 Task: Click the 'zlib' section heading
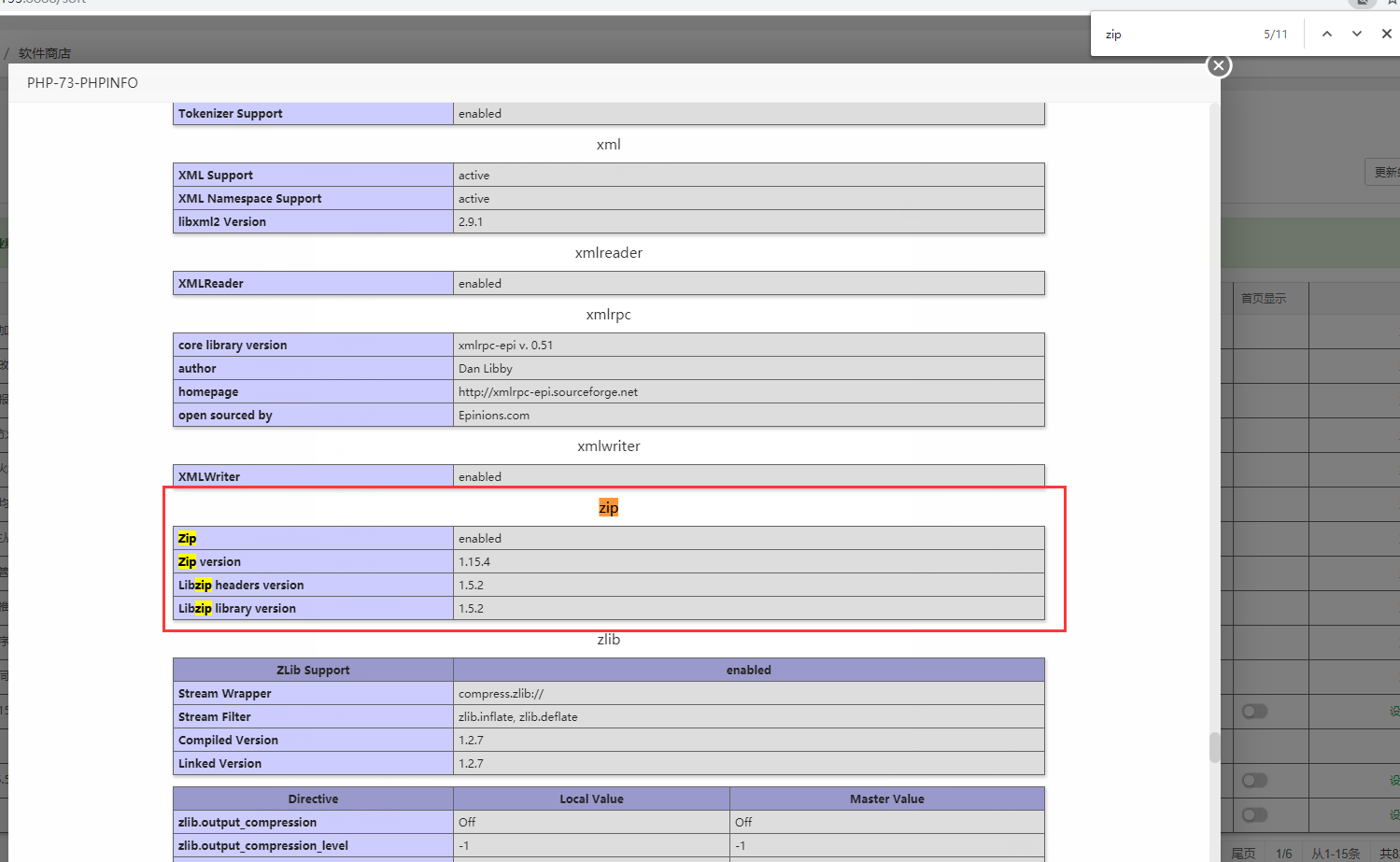click(609, 640)
